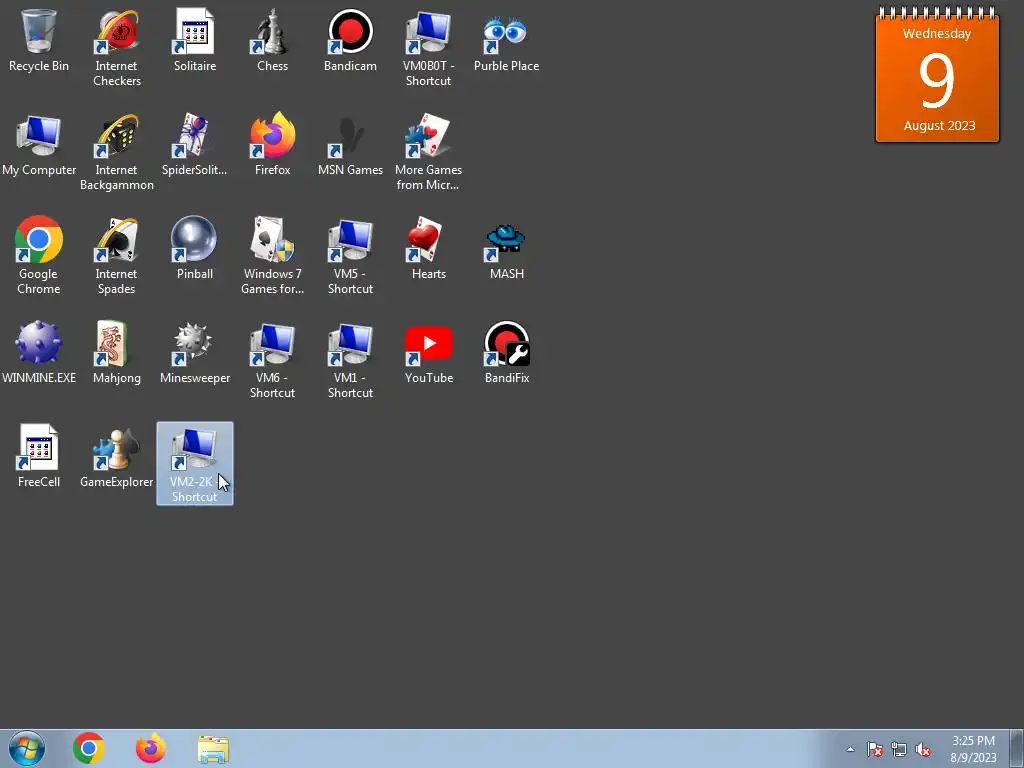Select the Purble Place shortcut
Viewport: 1024px width, 768px height.
point(506,42)
